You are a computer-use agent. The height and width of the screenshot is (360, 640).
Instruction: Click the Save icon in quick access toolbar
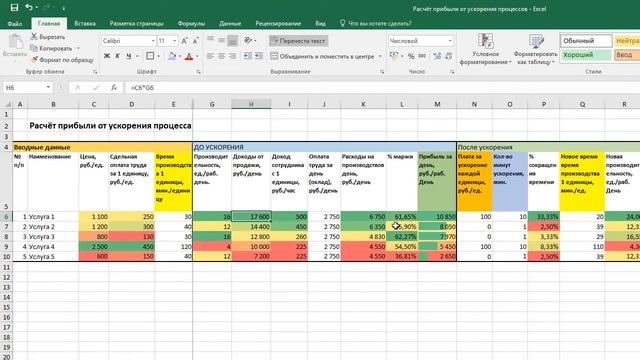pos(14,7)
